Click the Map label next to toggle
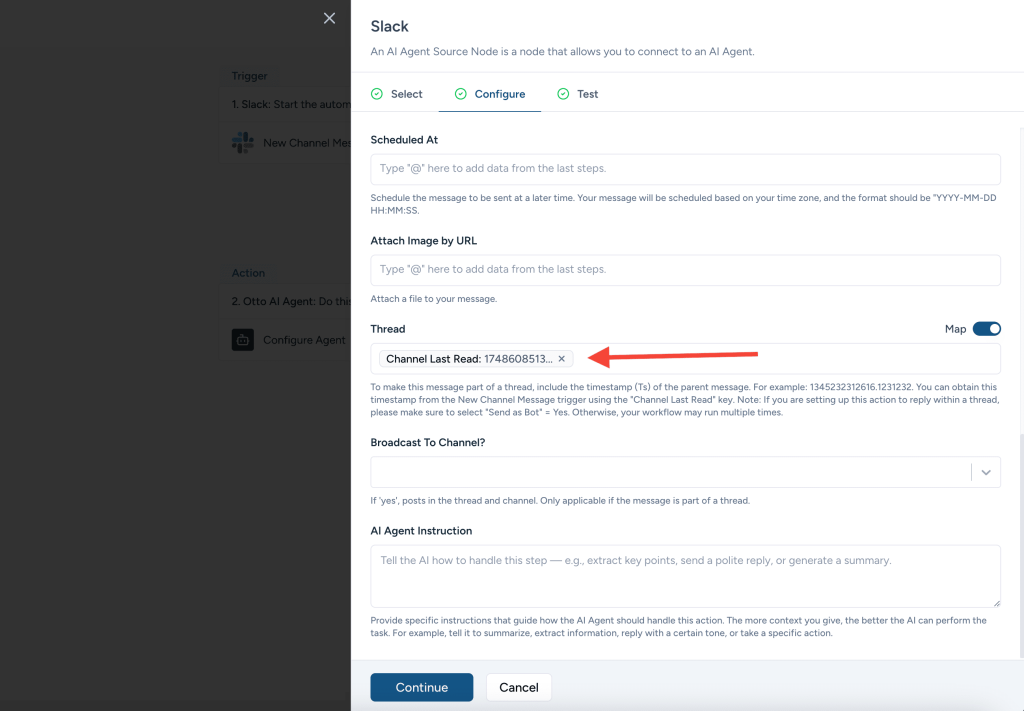Image resolution: width=1024 pixels, height=711 pixels. [955, 329]
